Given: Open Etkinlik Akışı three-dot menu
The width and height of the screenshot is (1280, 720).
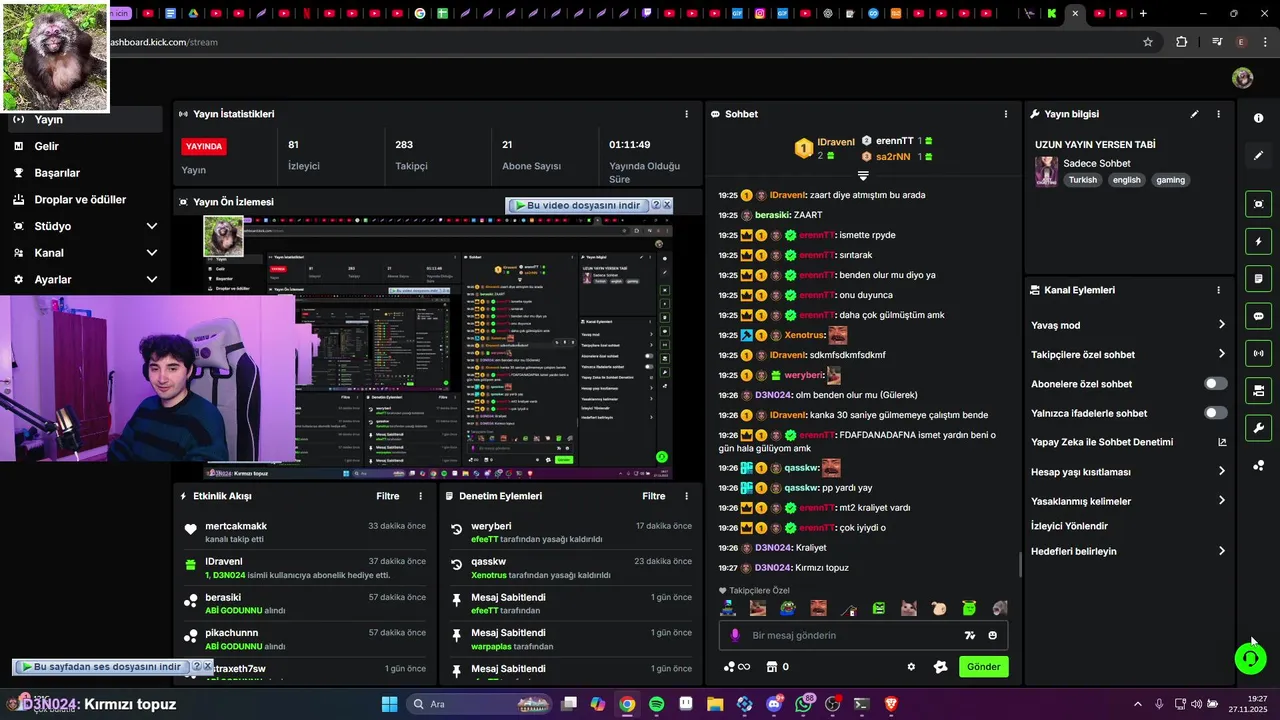Looking at the screenshot, I should [420, 496].
